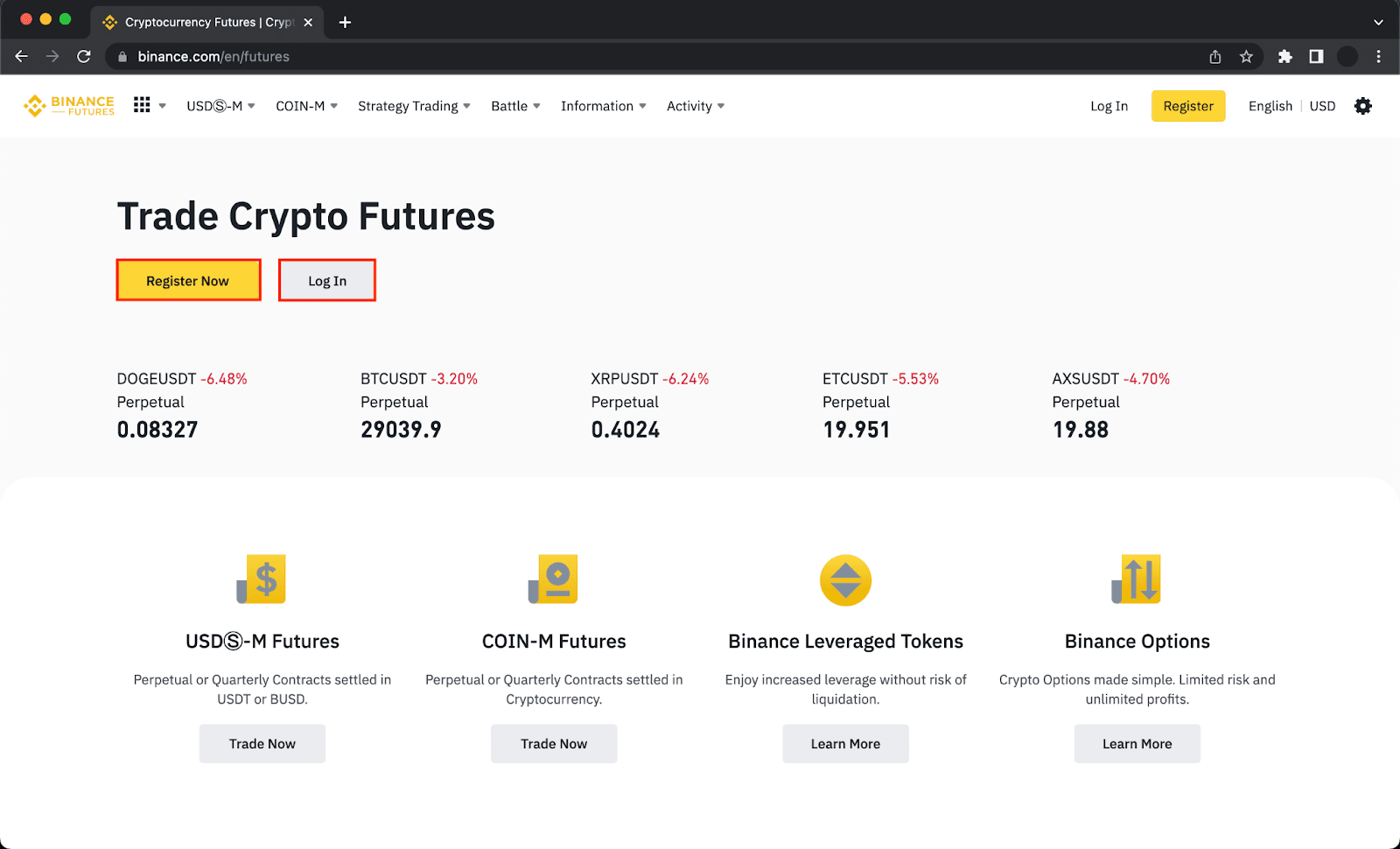Reload the page using the refresh icon
The width and height of the screenshot is (1400, 849).
[x=84, y=57]
